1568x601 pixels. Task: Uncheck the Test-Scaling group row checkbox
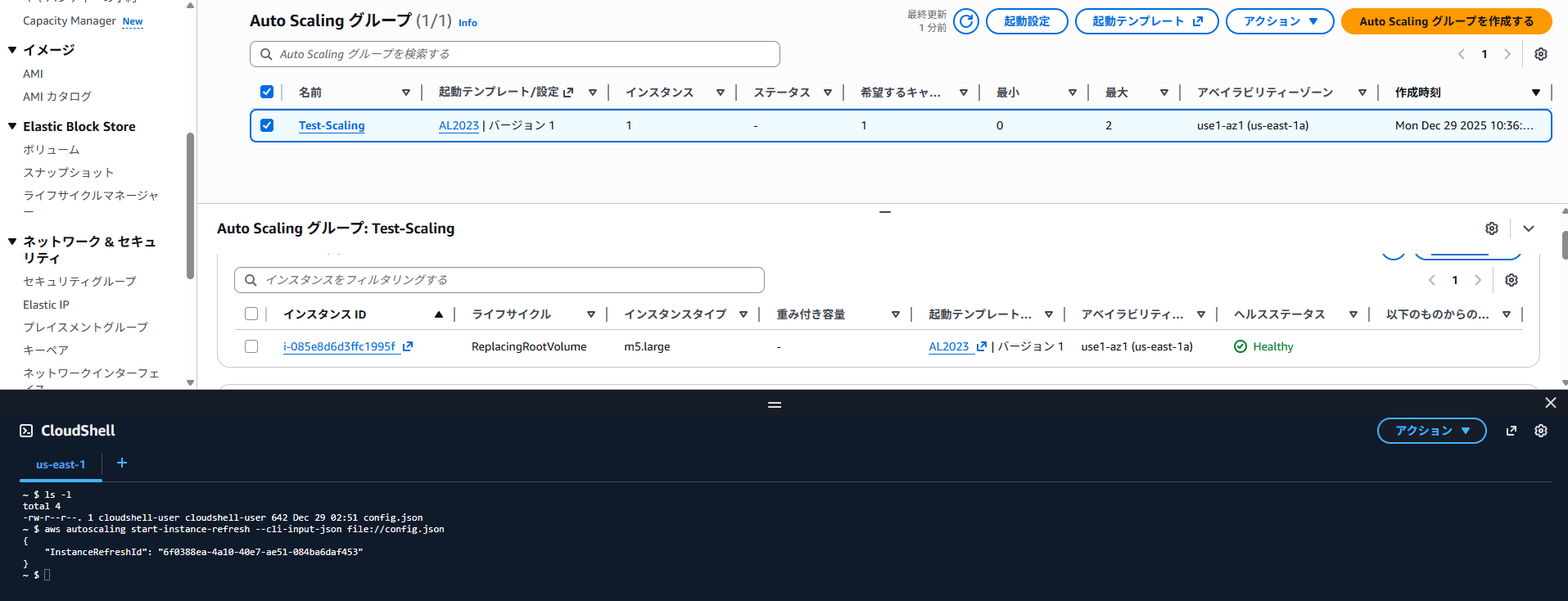click(x=267, y=125)
